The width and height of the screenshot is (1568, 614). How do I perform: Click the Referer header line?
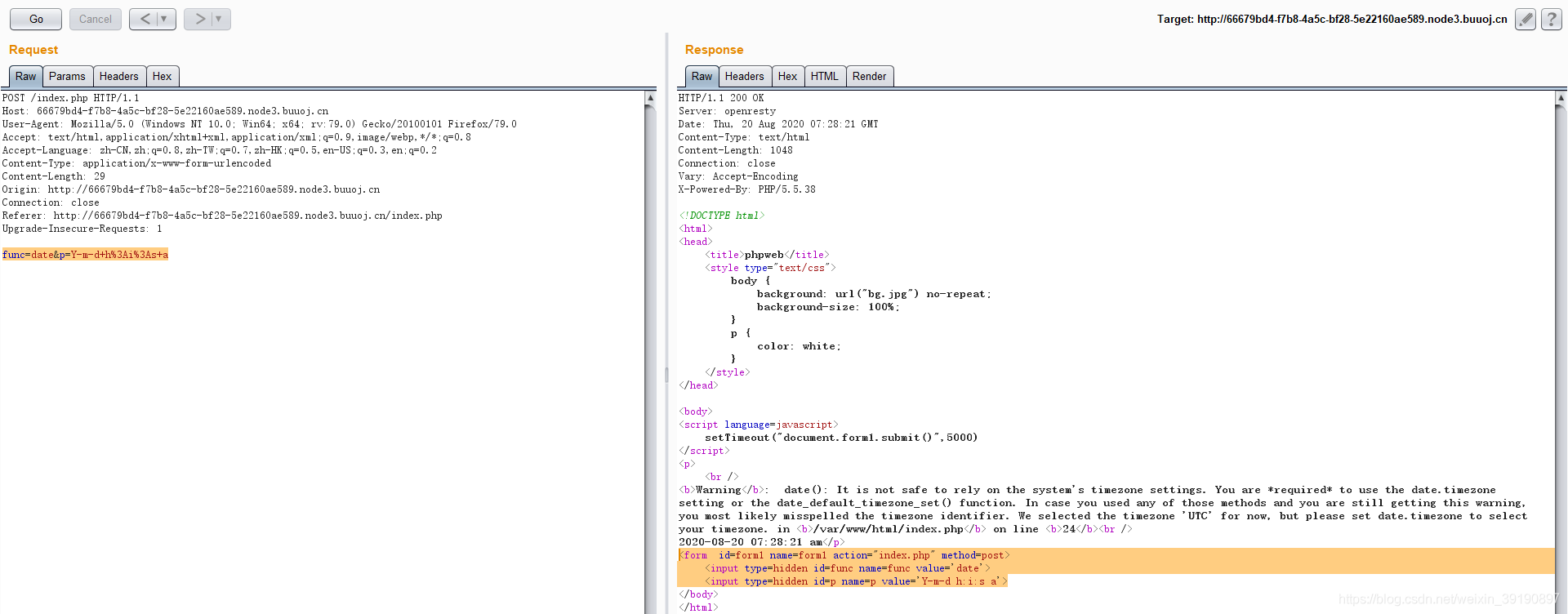click(222, 216)
